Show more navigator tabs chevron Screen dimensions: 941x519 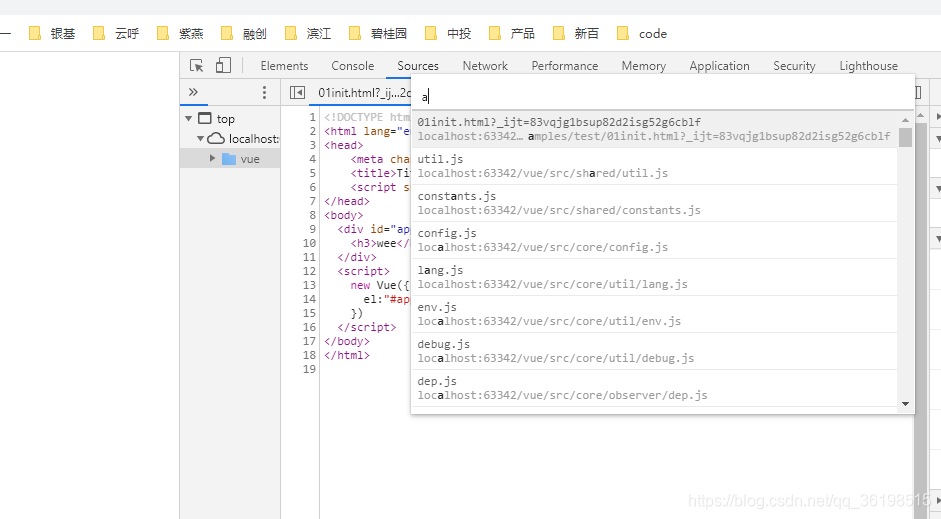[193, 92]
